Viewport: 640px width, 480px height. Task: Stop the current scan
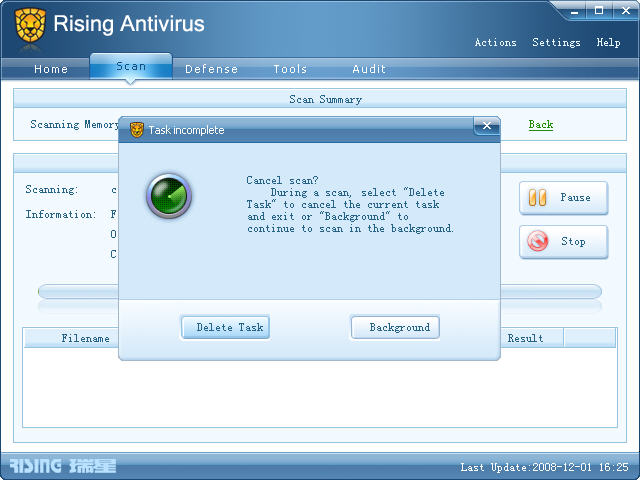click(564, 242)
